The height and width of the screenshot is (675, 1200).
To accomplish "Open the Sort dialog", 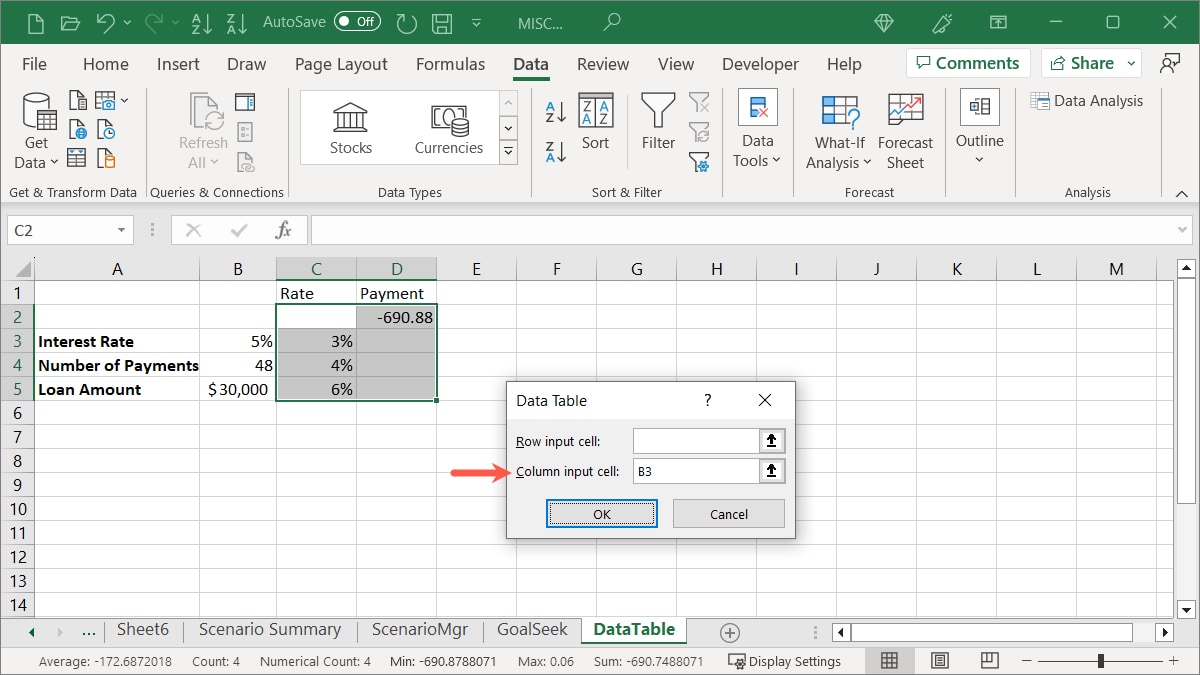I will pyautogui.click(x=595, y=127).
